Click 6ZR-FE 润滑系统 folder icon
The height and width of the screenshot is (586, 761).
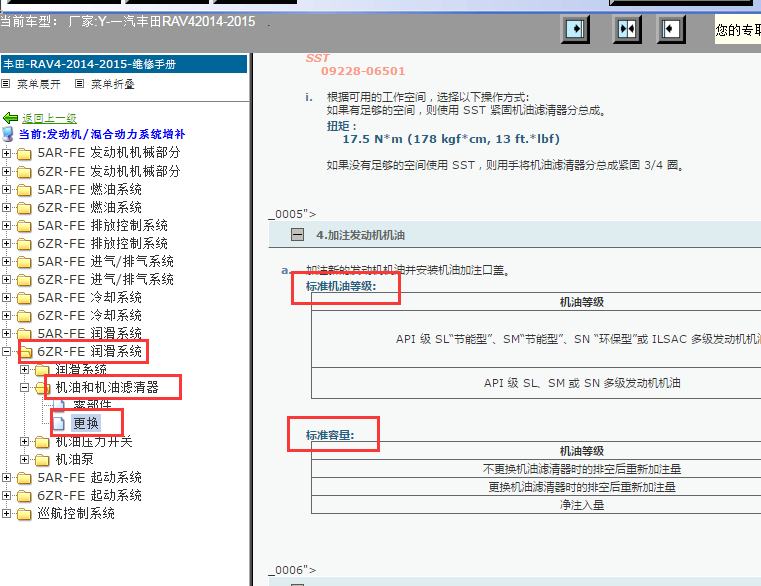[25, 352]
